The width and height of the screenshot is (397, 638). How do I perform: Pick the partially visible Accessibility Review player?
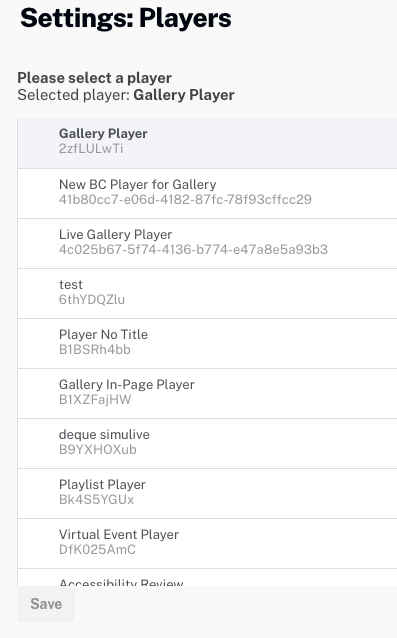click(207, 578)
